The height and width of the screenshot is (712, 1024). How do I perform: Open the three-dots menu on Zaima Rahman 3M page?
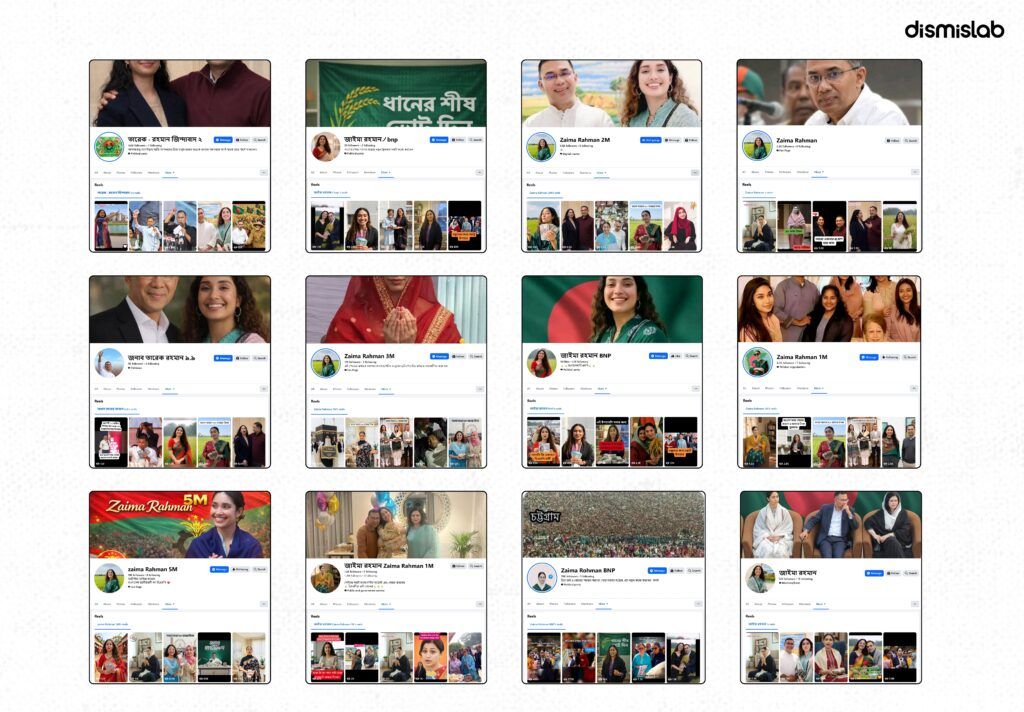479,389
